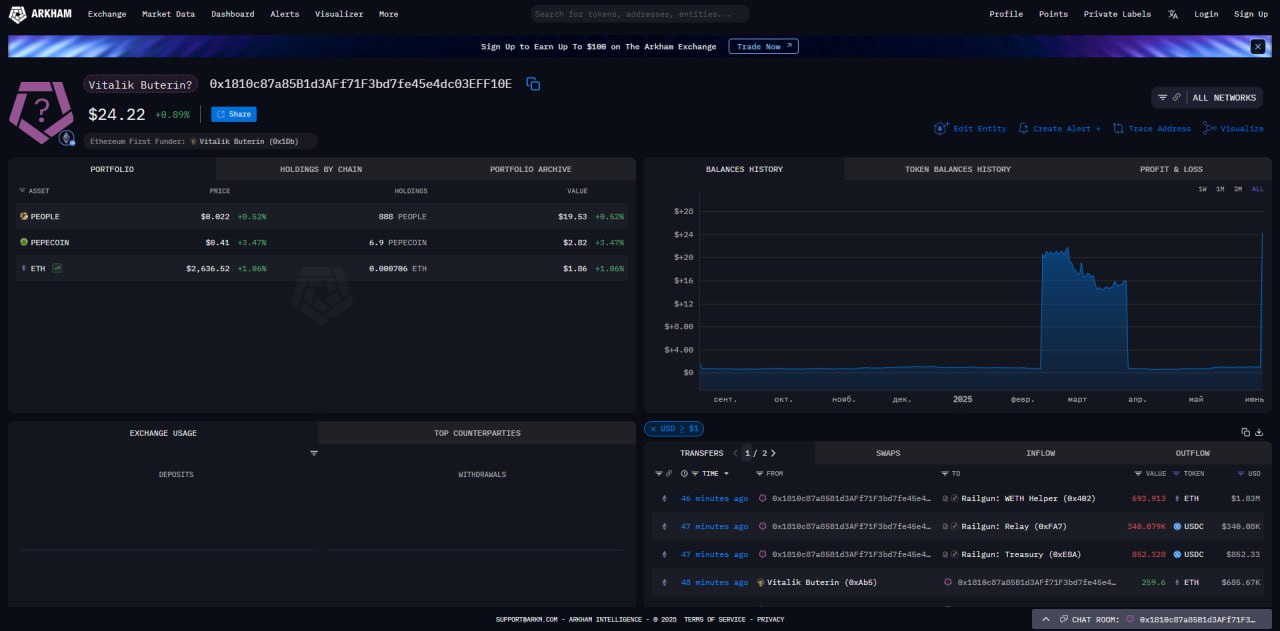This screenshot has height=631, width=1280.
Task: Open the ALL NETWORKS selector
Action: point(1207,97)
